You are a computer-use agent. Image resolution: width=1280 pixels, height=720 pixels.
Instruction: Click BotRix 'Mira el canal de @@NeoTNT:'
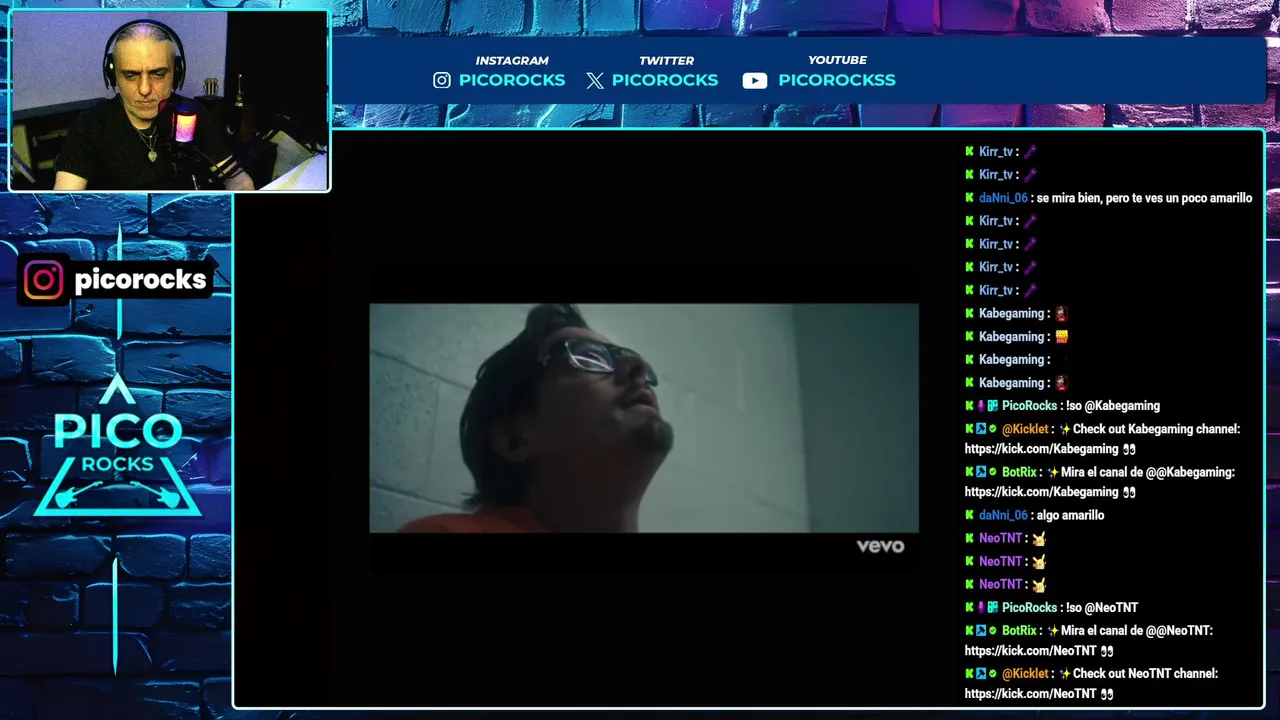1137,631
